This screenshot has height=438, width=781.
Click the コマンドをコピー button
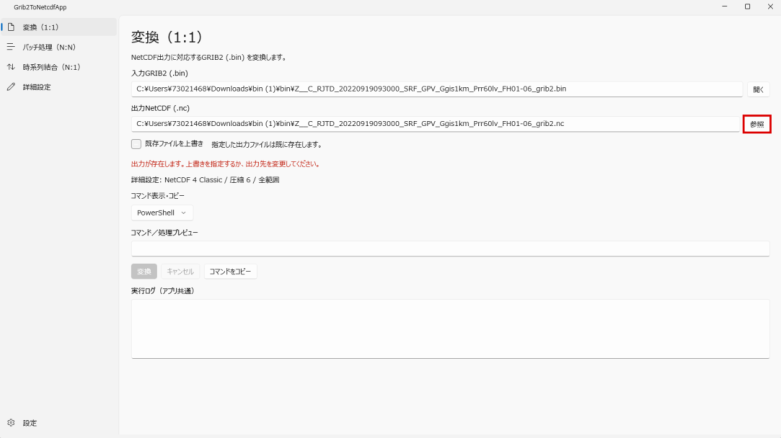230,272
